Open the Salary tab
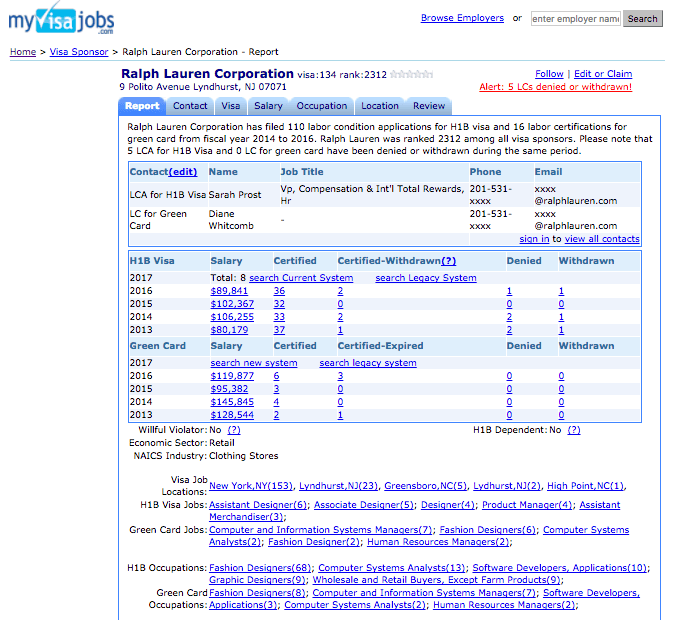The image size is (685, 620). click(x=268, y=106)
